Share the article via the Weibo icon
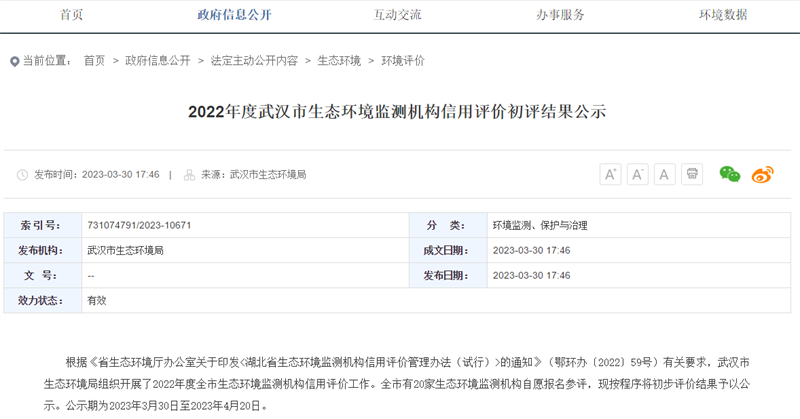Viewport: 800px width, 419px height. coord(762,175)
